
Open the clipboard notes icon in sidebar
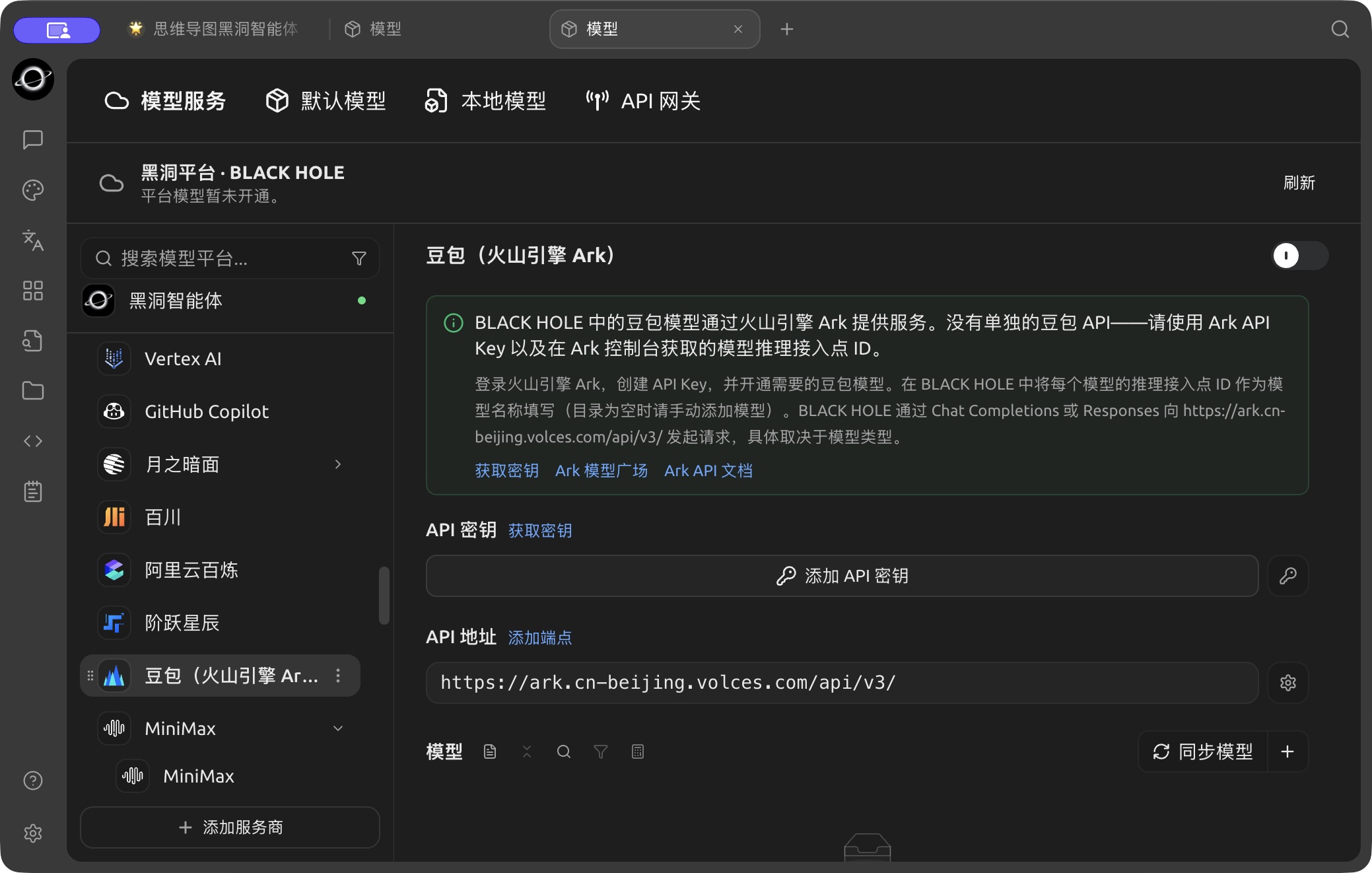(x=33, y=491)
